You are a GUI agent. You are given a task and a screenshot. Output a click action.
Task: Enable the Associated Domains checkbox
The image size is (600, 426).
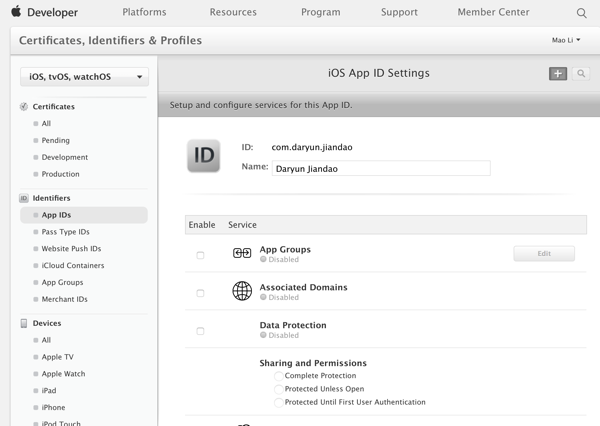click(200, 293)
